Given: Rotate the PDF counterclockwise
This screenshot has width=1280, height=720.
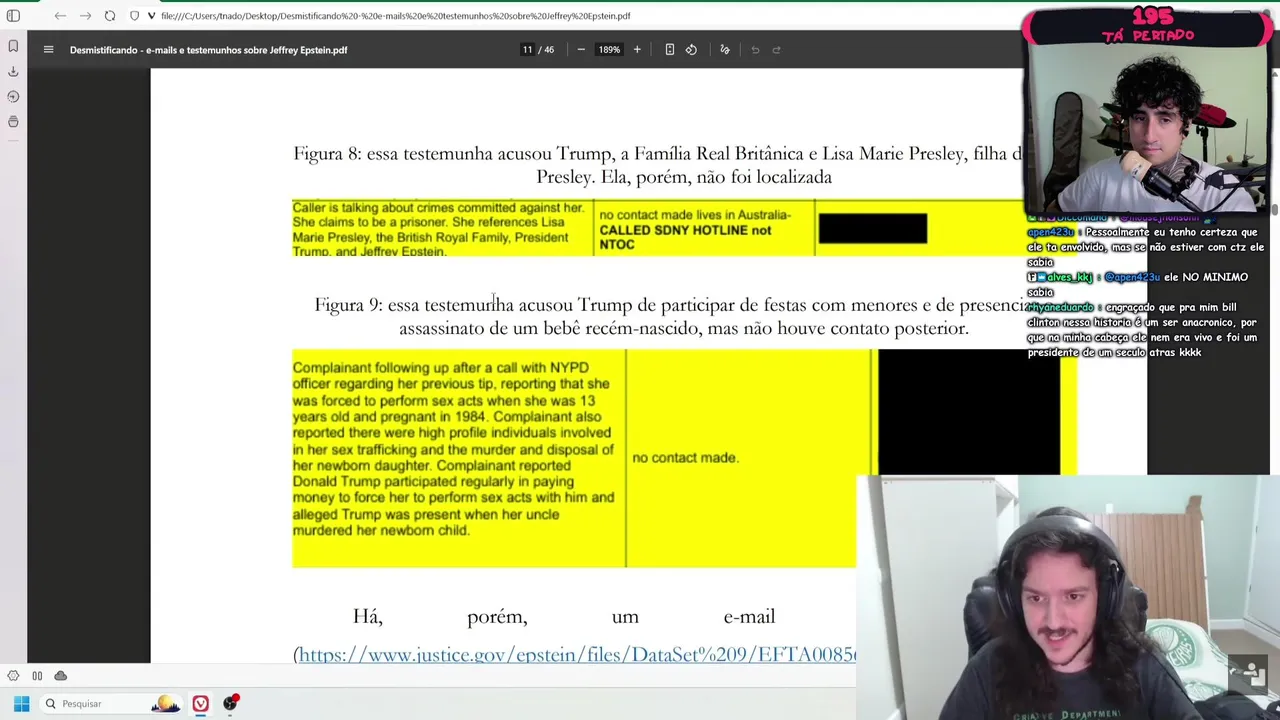Looking at the screenshot, I should click(x=691, y=49).
